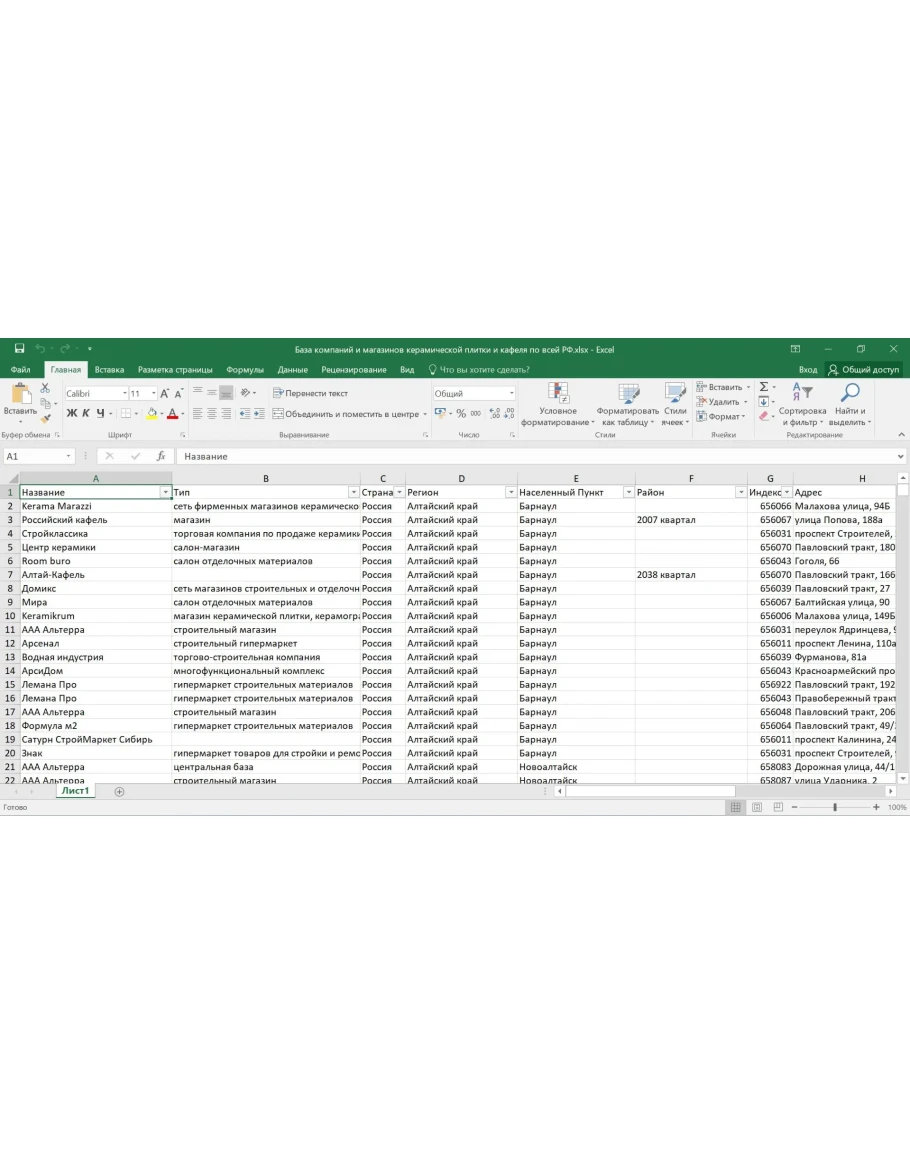Click Decrease Decimal icon
Screen dimensions: 910x1155
(x=509, y=413)
